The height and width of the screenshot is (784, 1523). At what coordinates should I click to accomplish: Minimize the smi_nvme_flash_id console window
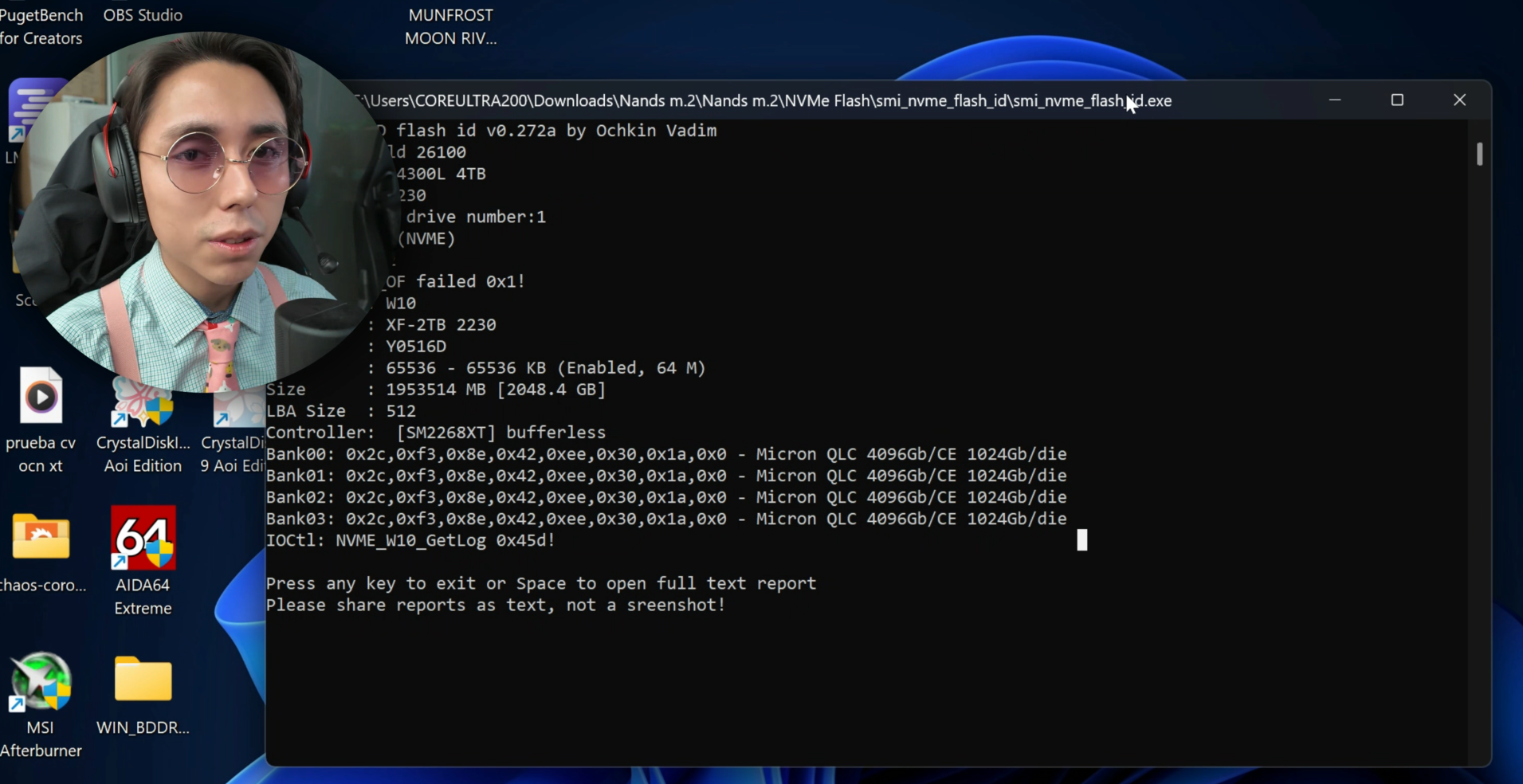1335,100
